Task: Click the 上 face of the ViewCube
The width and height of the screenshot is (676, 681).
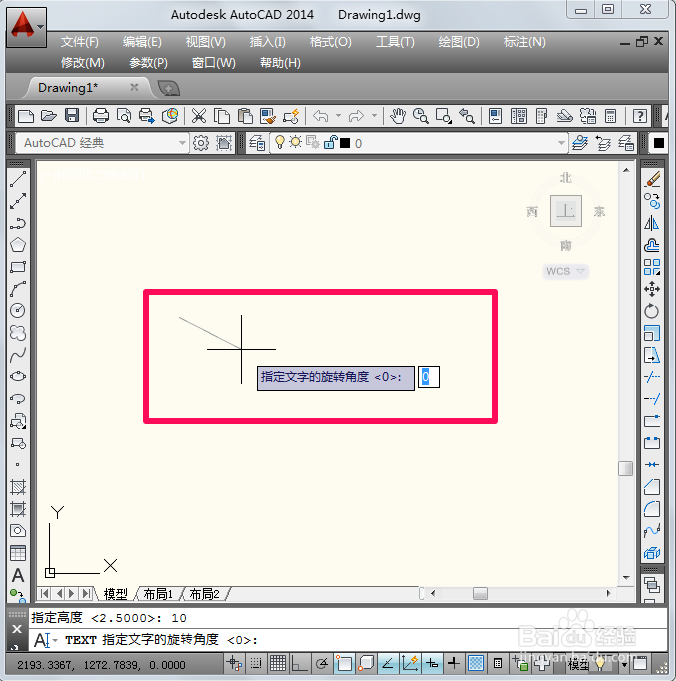Action: pos(566,211)
